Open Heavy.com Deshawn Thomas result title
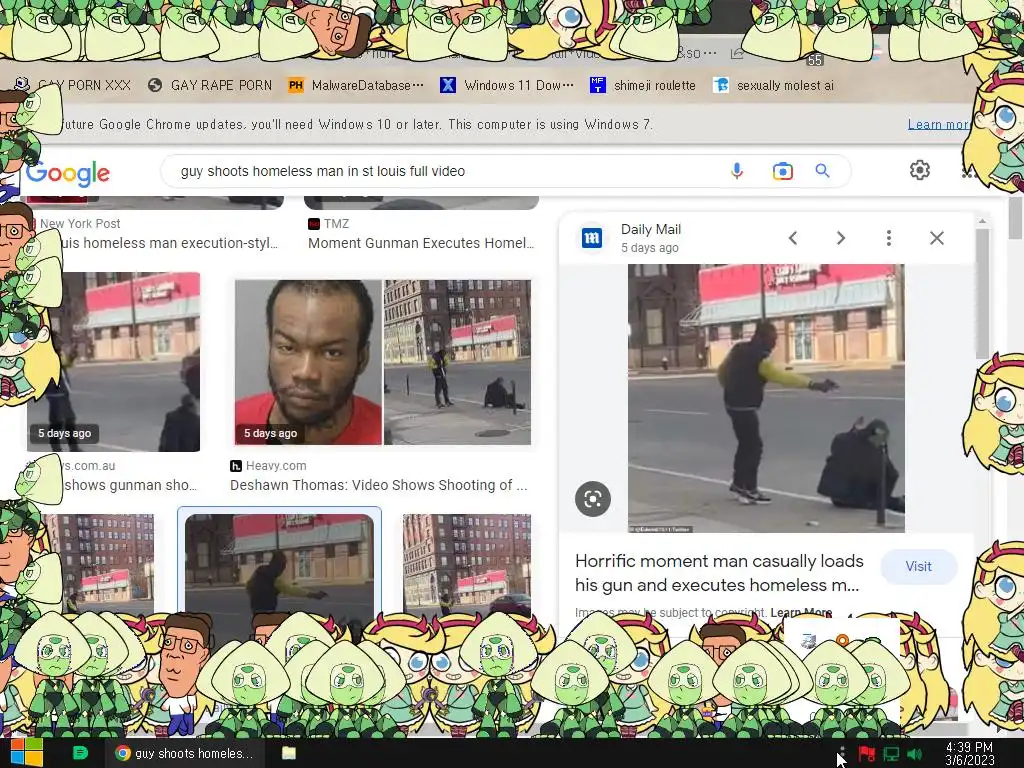The image size is (1024, 768). coord(379,485)
